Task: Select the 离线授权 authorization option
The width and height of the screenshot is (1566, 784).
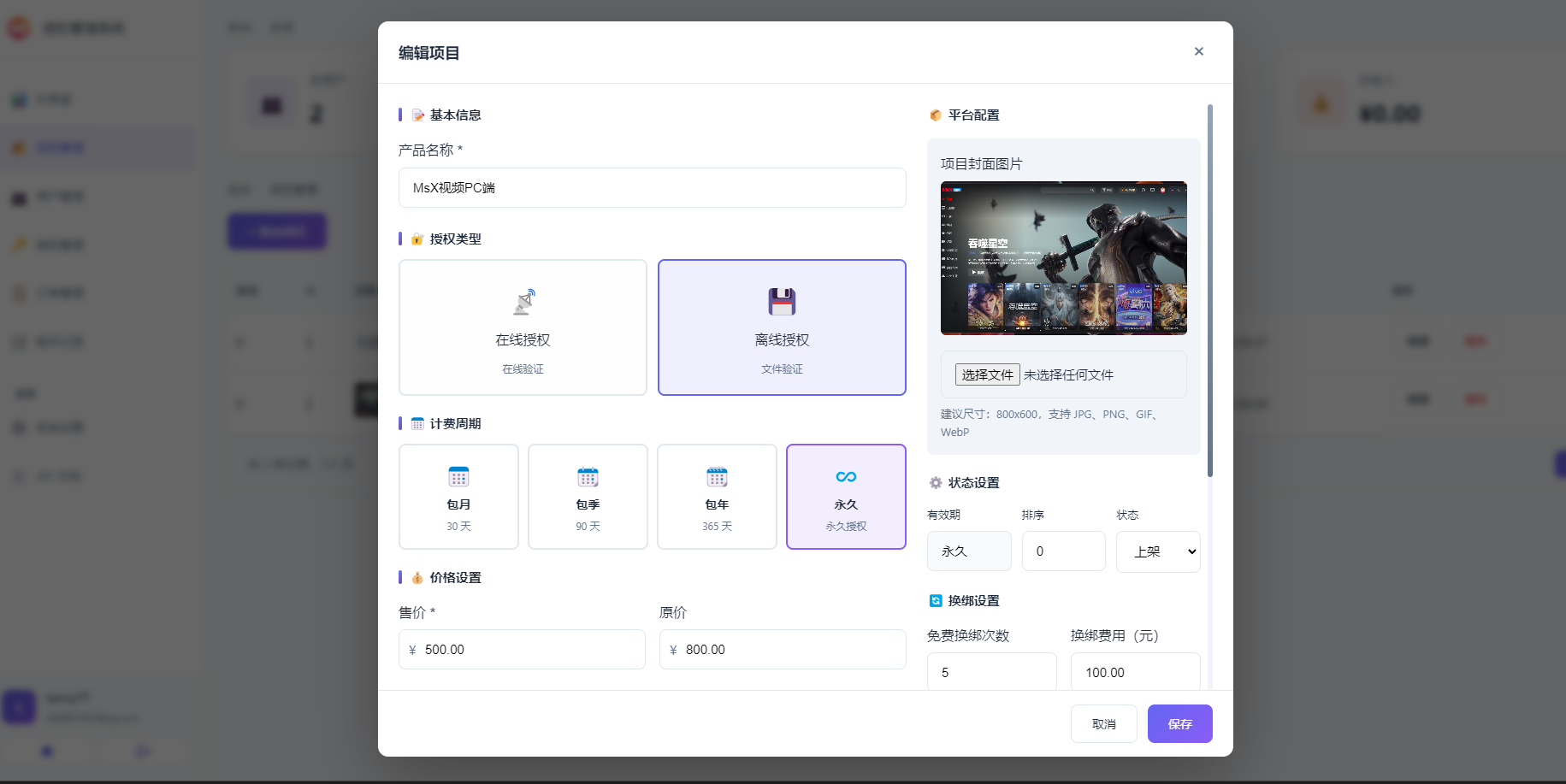Action: click(781, 327)
